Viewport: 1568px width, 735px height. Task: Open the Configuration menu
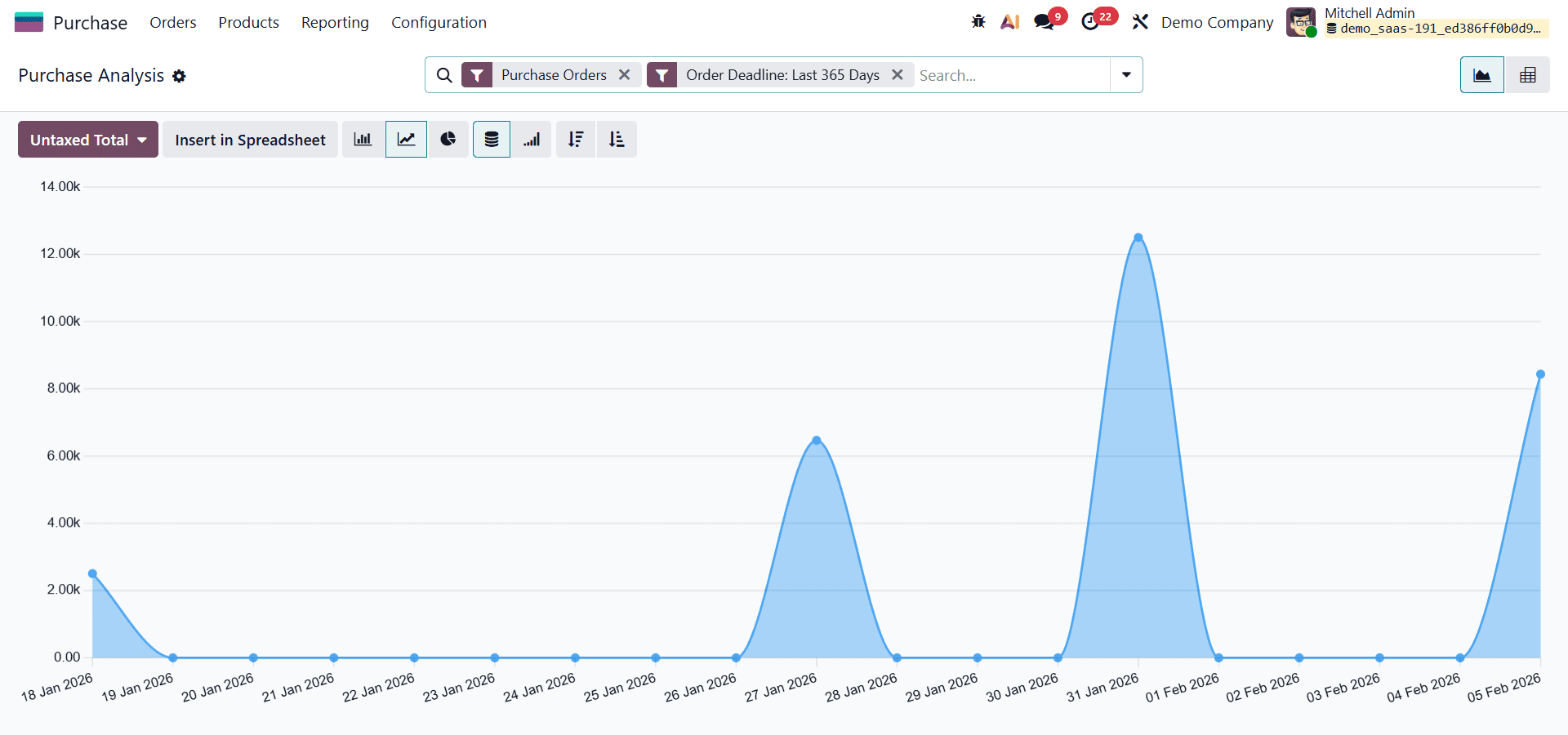pos(439,22)
